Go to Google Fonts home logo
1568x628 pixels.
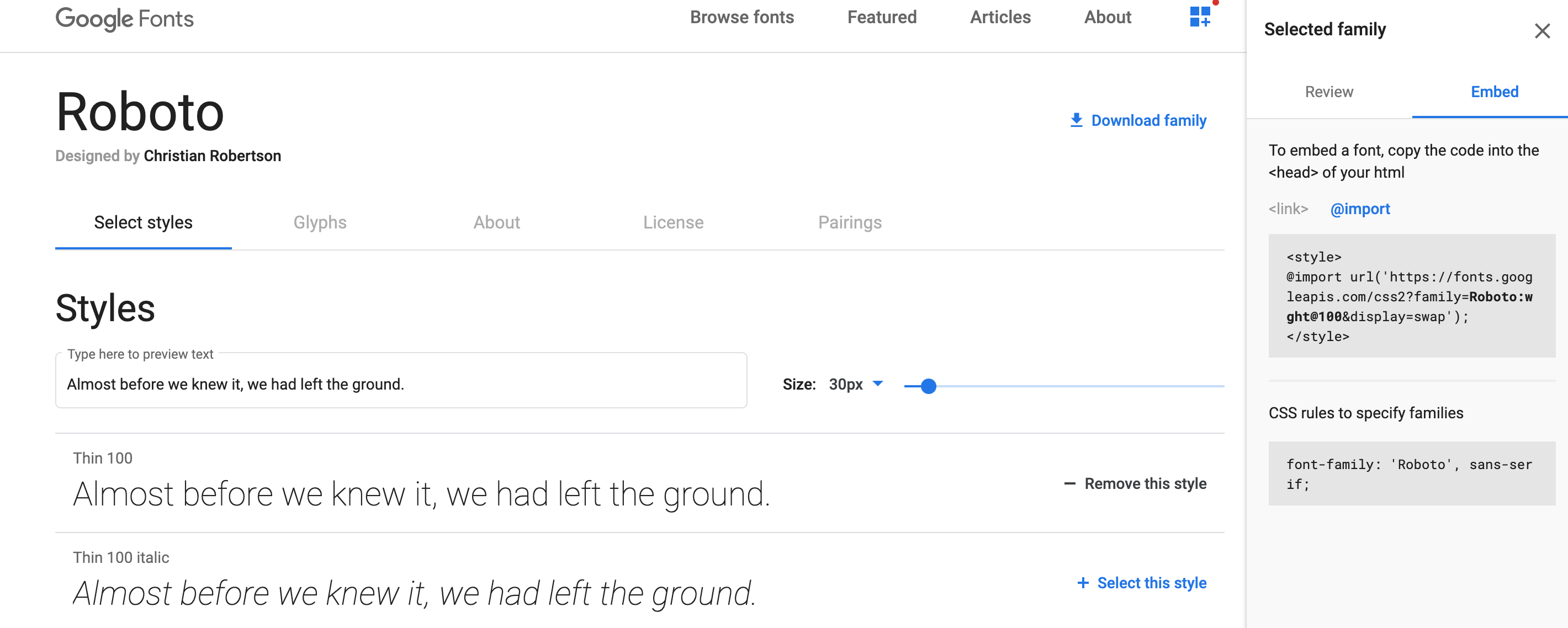tap(124, 19)
